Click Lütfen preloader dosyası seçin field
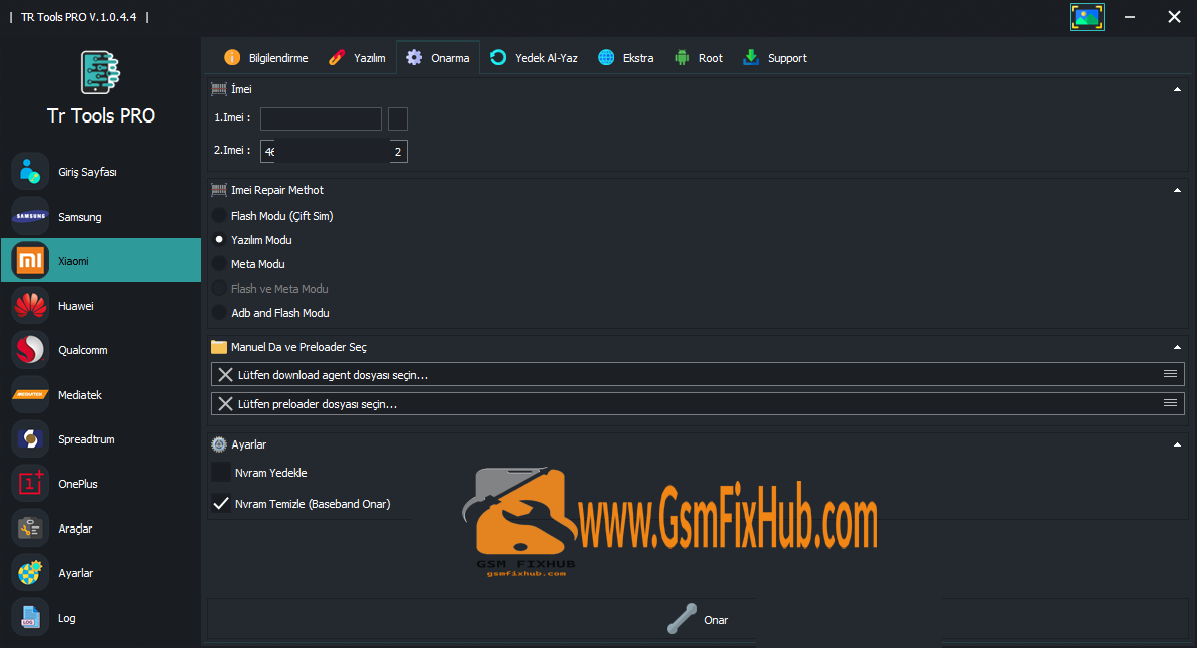 pos(697,403)
